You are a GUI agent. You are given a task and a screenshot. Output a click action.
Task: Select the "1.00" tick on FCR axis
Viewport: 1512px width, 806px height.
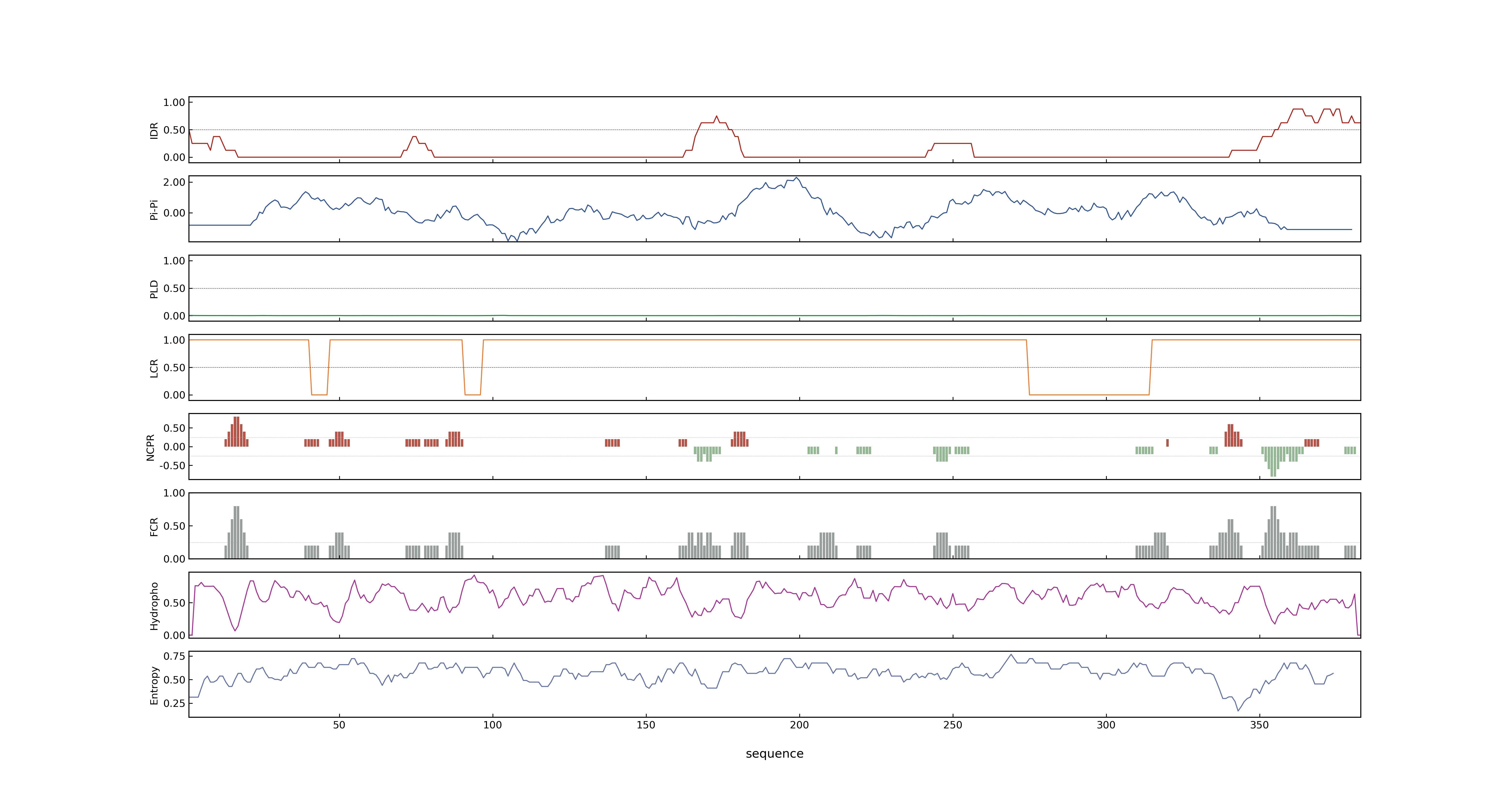(174, 493)
